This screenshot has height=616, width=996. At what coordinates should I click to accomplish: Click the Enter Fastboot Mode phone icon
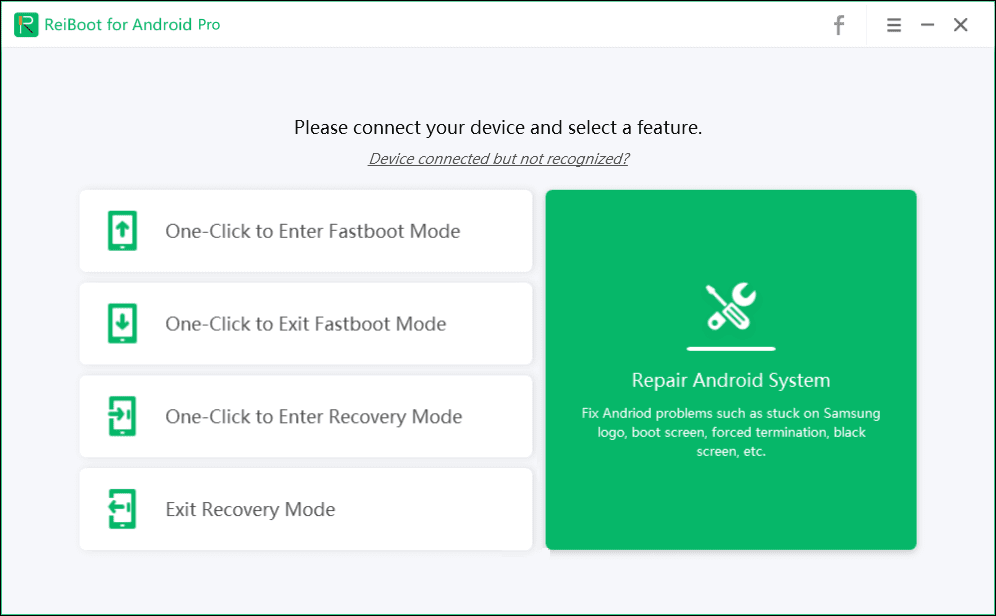(x=123, y=231)
